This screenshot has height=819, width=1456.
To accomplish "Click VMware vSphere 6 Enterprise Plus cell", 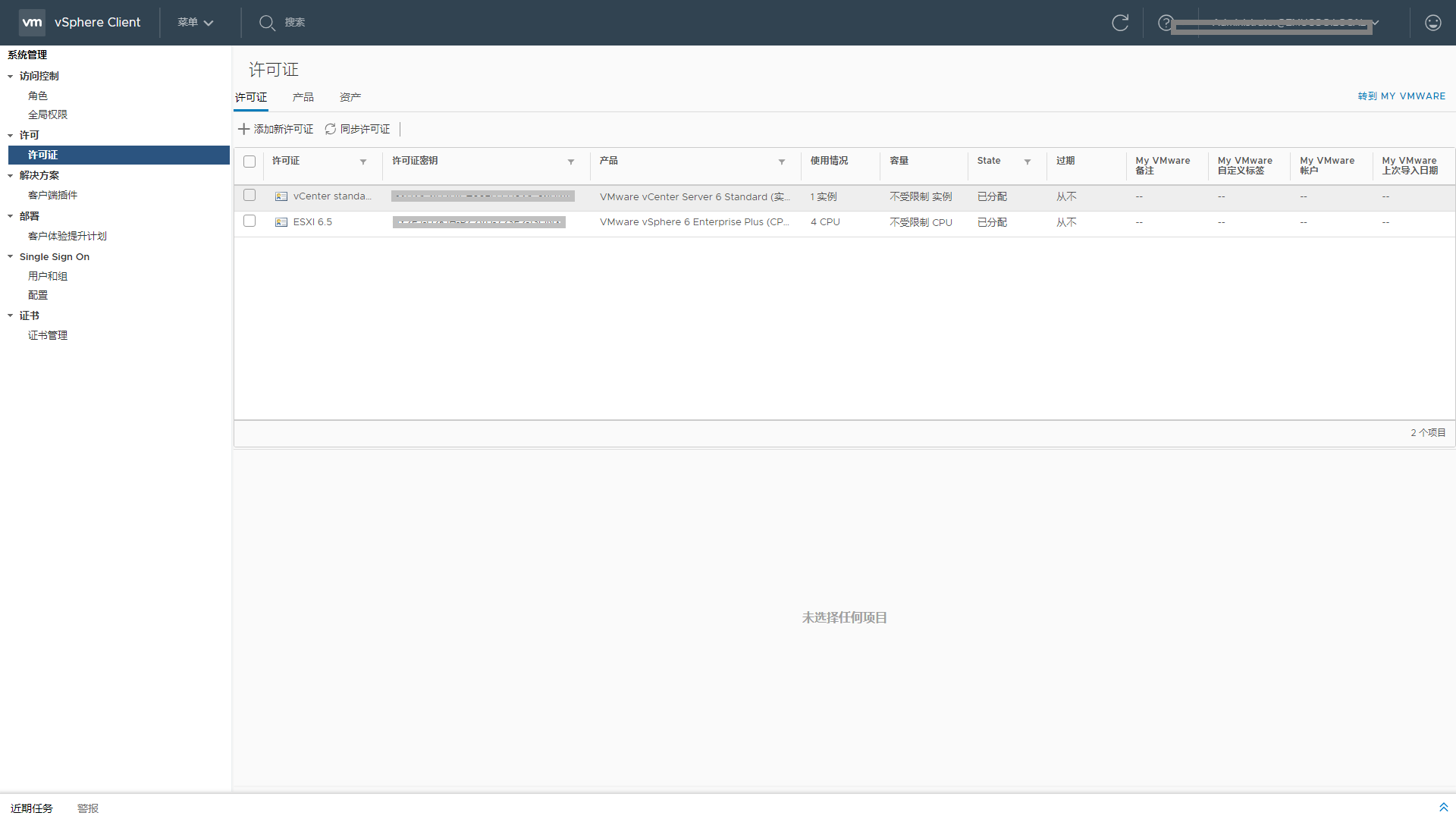I will point(694,222).
